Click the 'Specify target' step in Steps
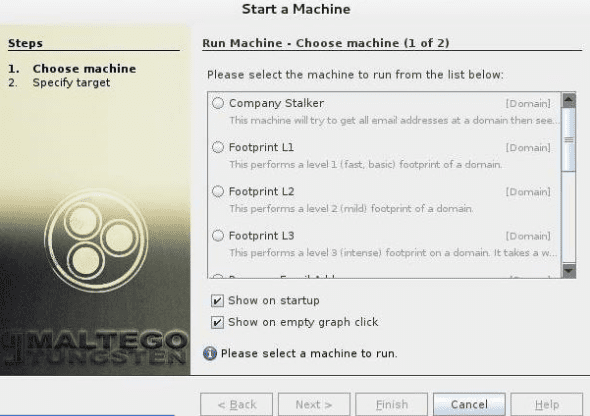This screenshot has width=590, height=416. pyautogui.click(x=71, y=82)
